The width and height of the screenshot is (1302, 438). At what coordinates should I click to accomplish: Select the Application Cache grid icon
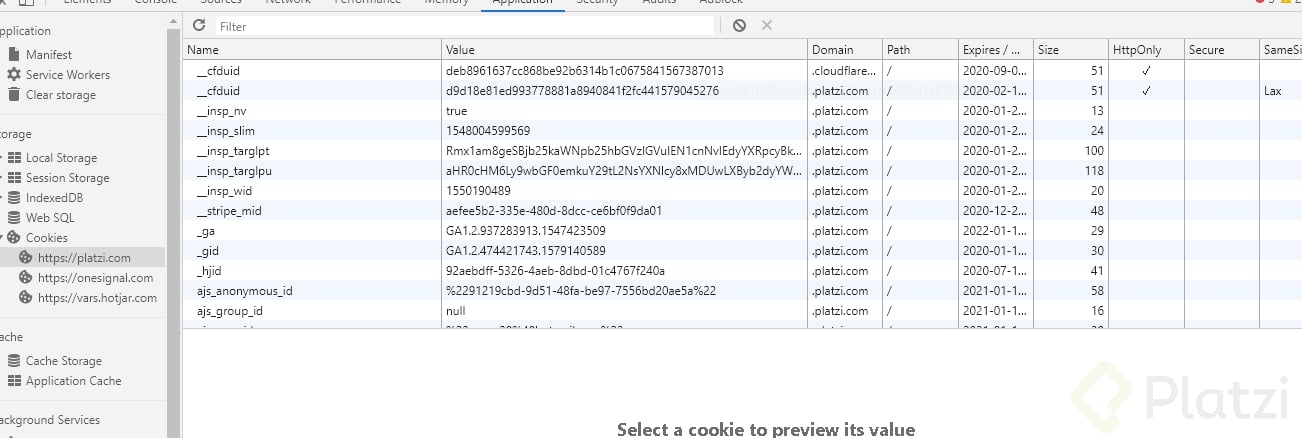14,381
